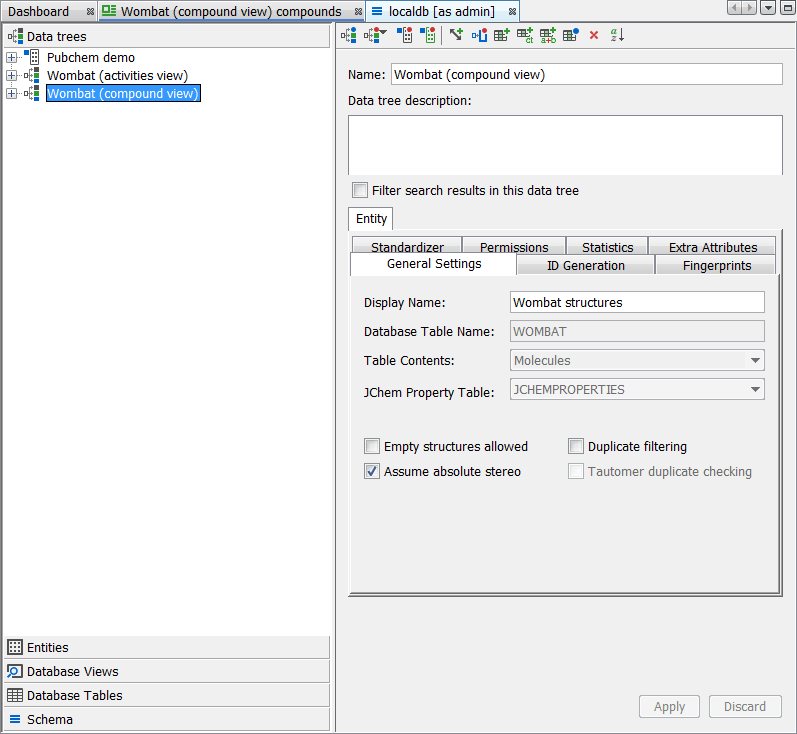
Task: Click the alphabetical a-z sort icon
Action: 618,35
